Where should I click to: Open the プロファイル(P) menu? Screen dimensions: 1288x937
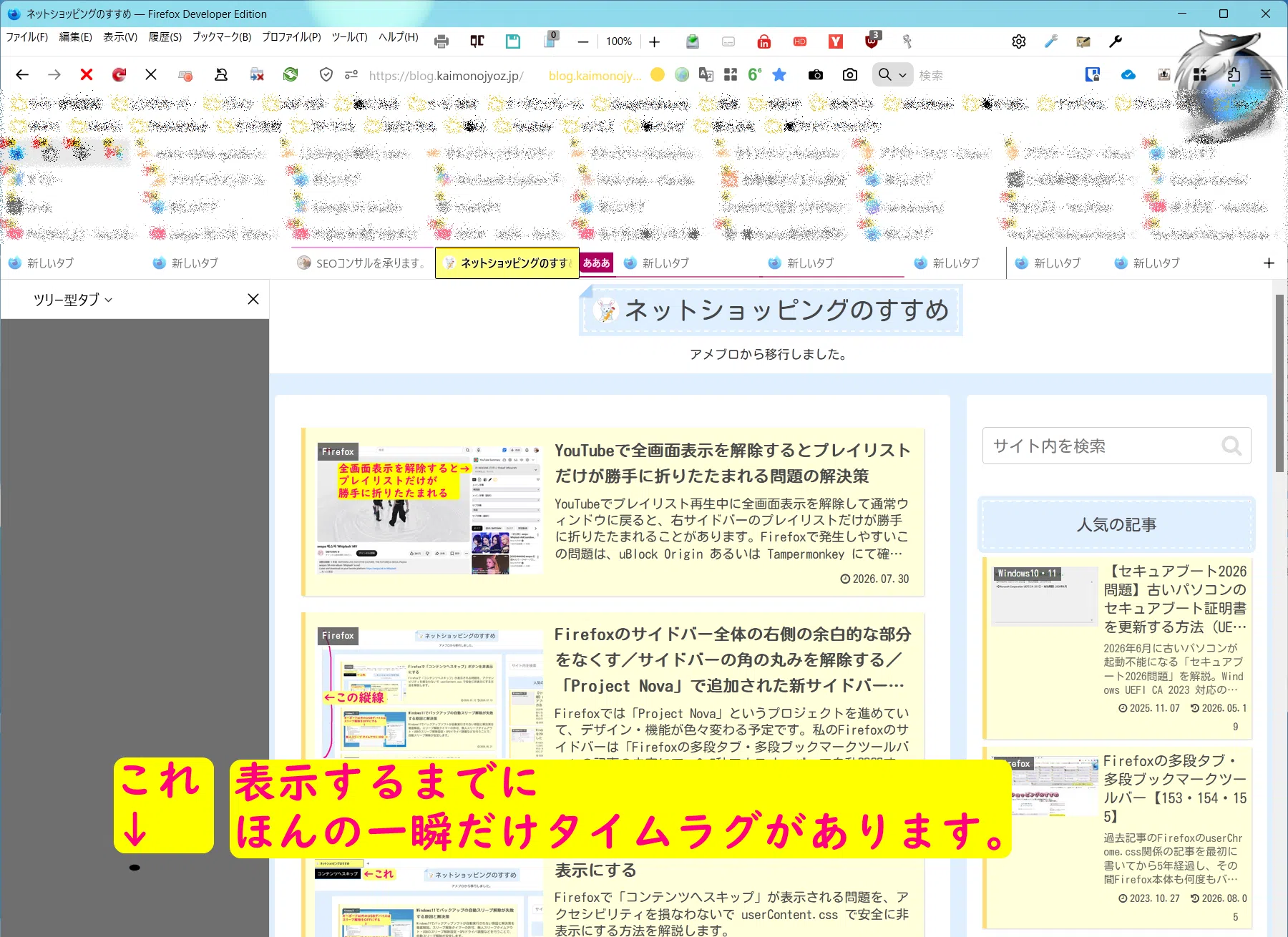pyautogui.click(x=291, y=37)
